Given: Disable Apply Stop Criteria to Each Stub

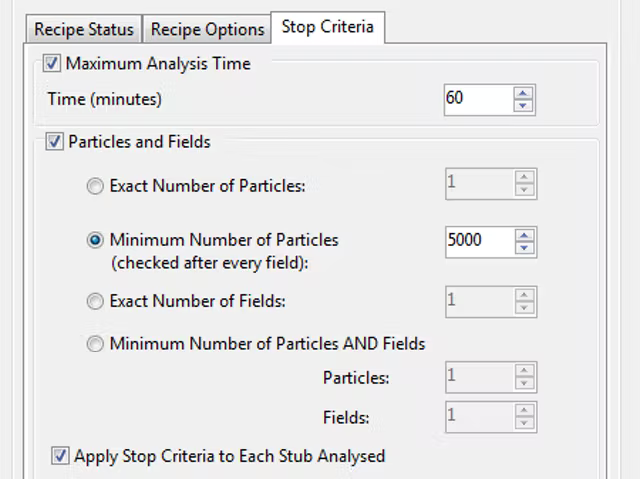Looking at the screenshot, I should pos(60,456).
